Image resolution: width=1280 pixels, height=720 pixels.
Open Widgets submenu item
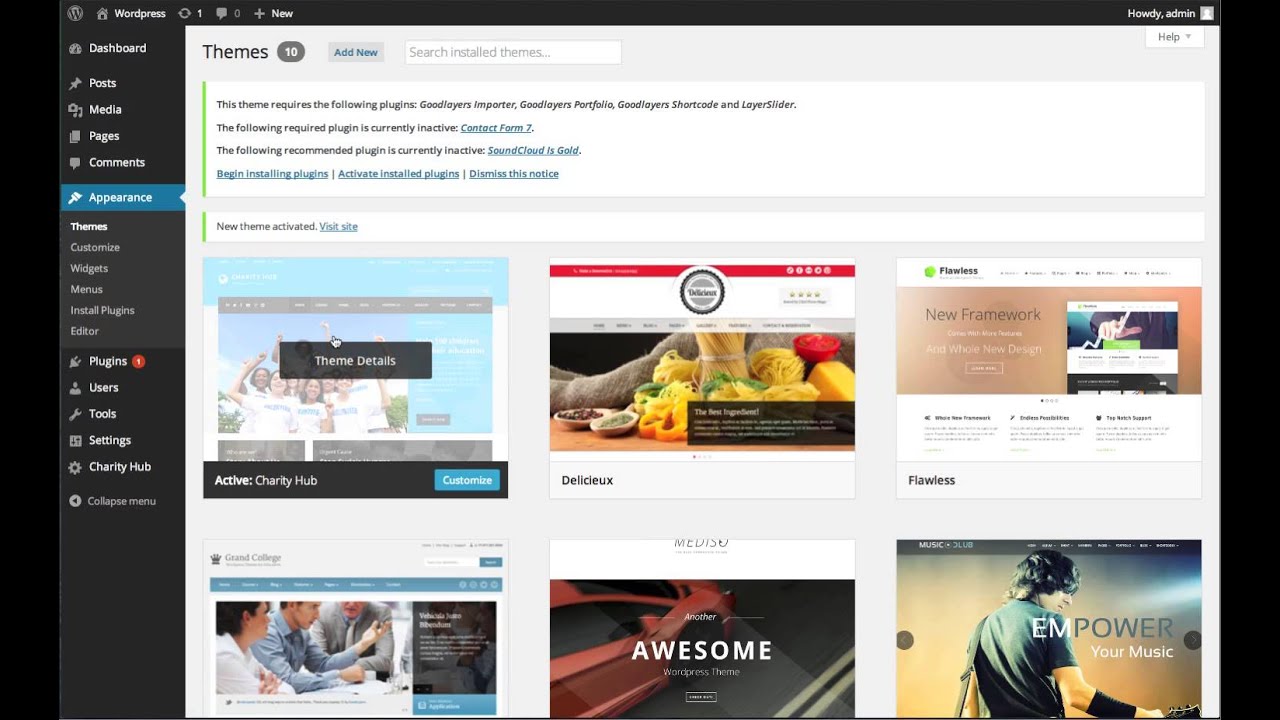pos(89,269)
